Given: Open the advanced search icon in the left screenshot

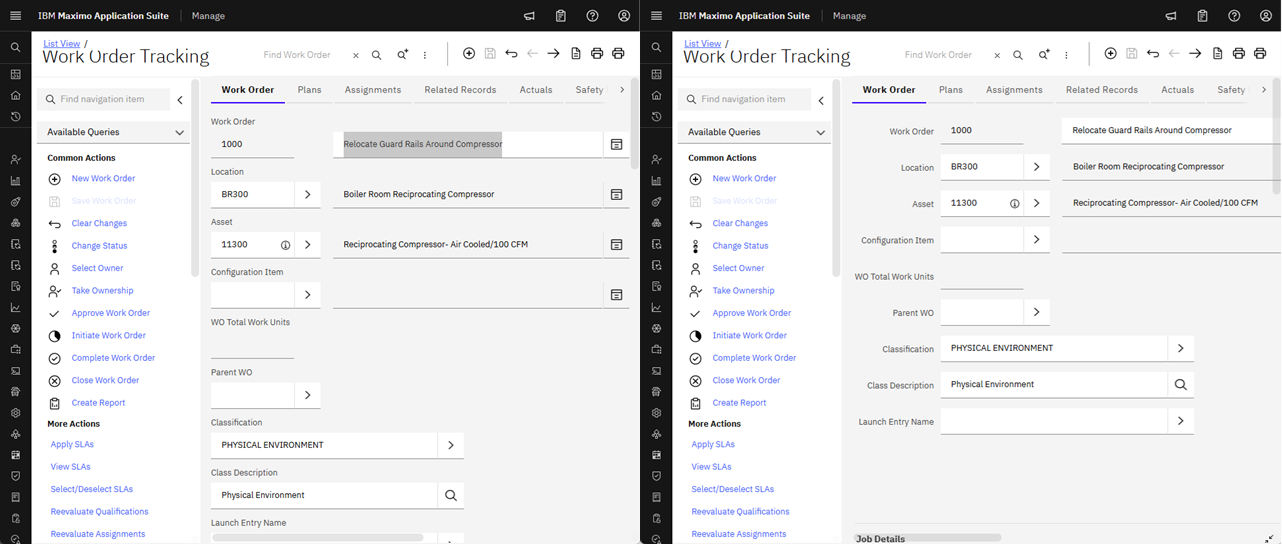Looking at the screenshot, I should (x=402, y=55).
